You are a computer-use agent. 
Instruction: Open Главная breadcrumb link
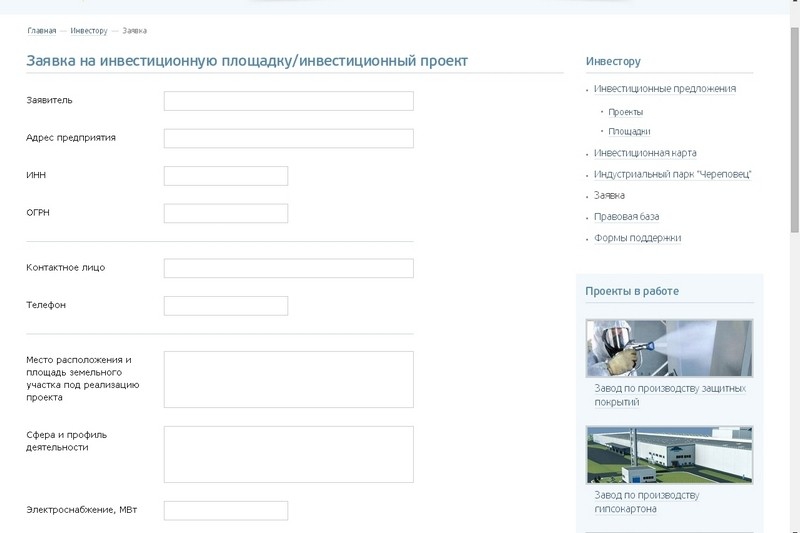[41, 31]
